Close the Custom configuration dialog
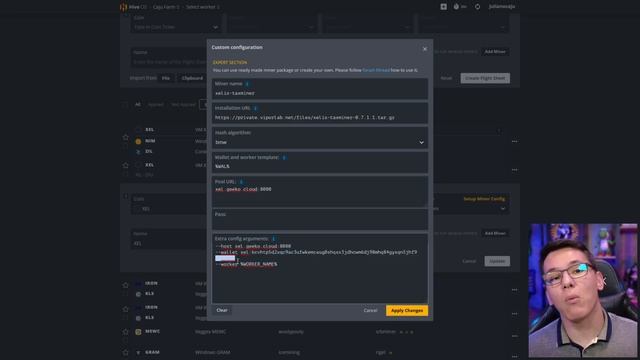This screenshot has width=640, height=360. coord(424,49)
